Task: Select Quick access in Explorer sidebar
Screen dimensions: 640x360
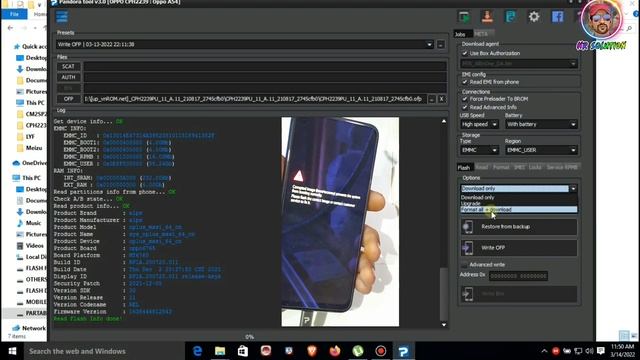Action: 30,47
